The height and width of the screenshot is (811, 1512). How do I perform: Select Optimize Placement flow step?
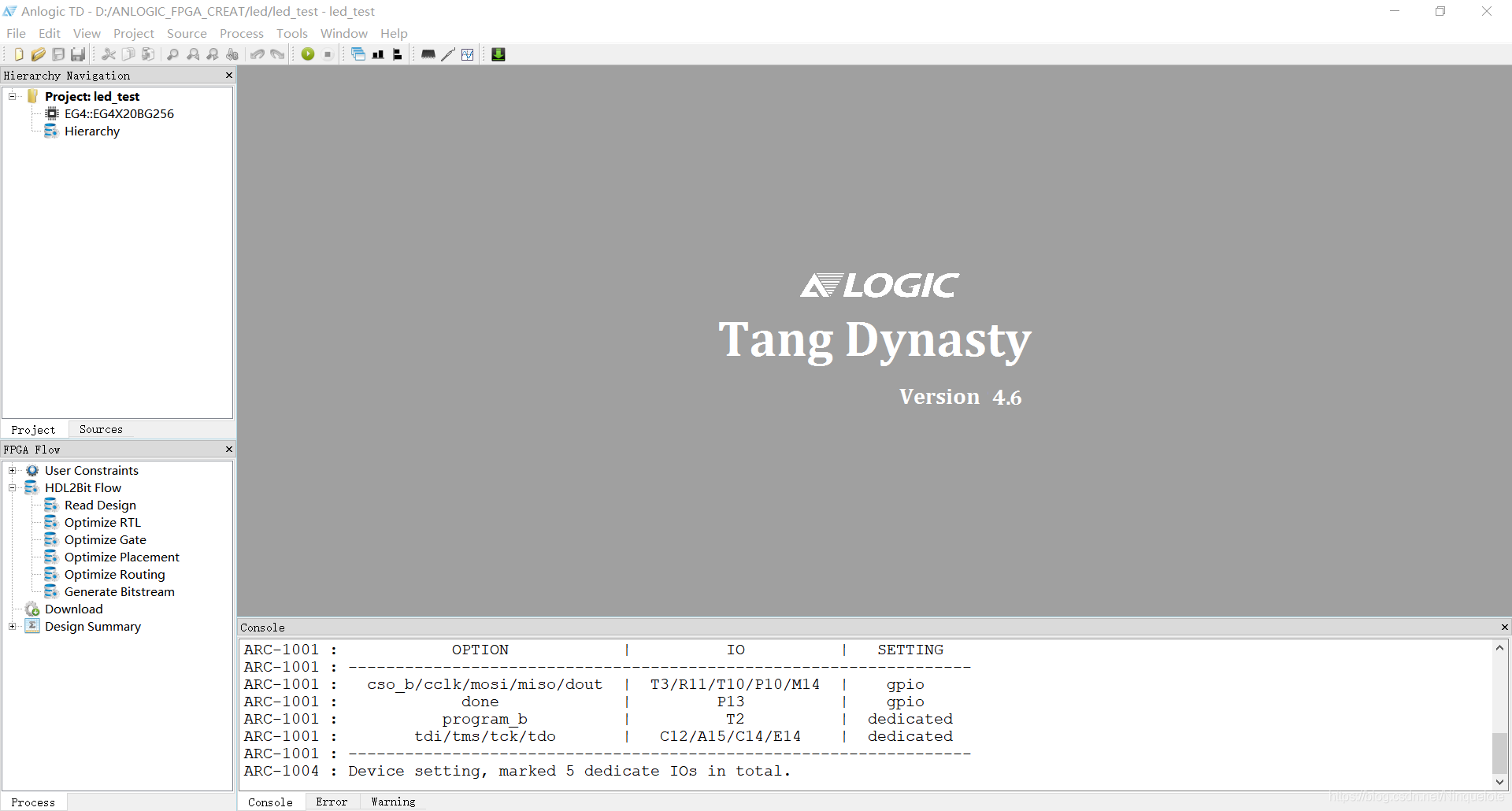113,557
